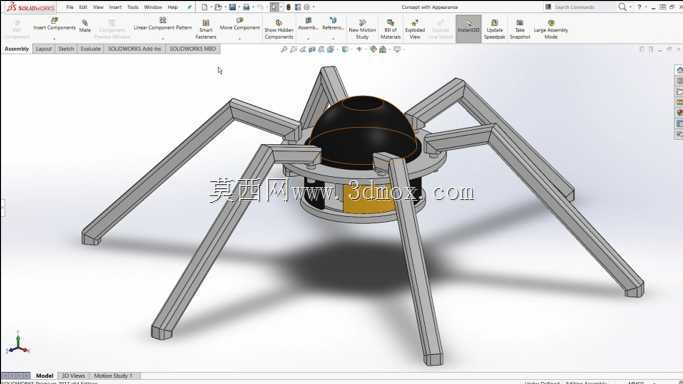Image resolution: width=683 pixels, height=384 pixels.
Task: Open the File menu
Action: 70,7
